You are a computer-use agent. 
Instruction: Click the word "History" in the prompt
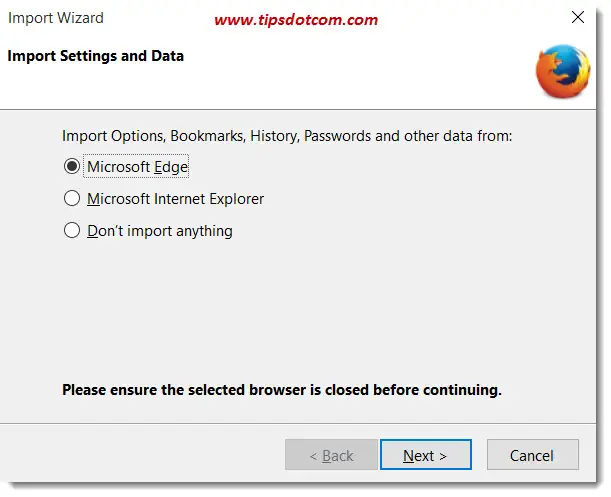click(275, 136)
